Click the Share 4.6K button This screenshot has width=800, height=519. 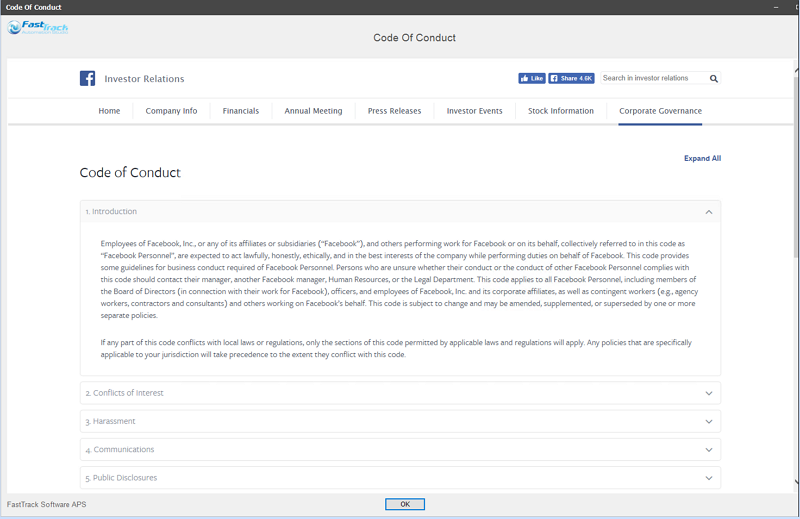[571, 78]
